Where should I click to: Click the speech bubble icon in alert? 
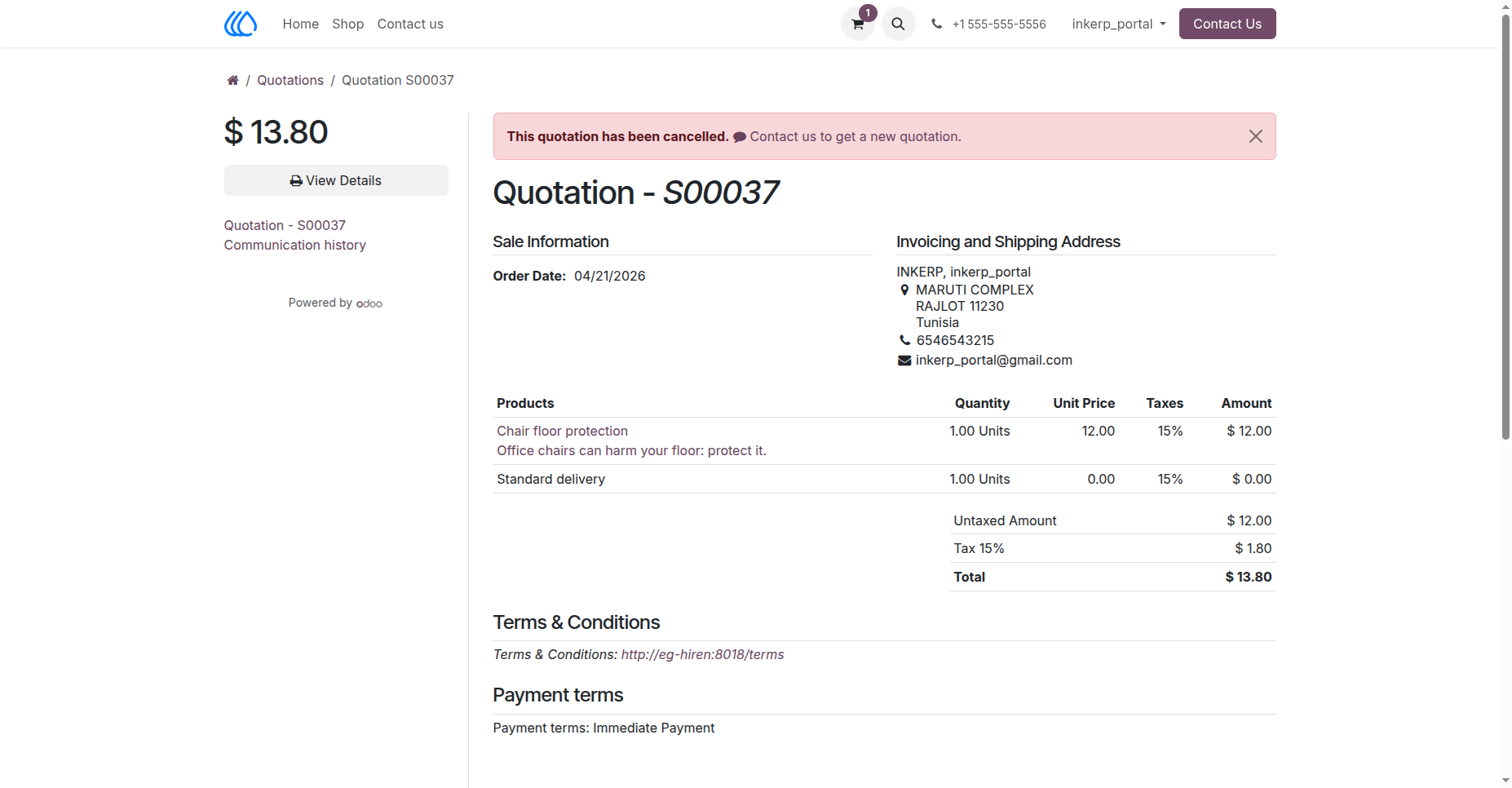click(x=740, y=137)
